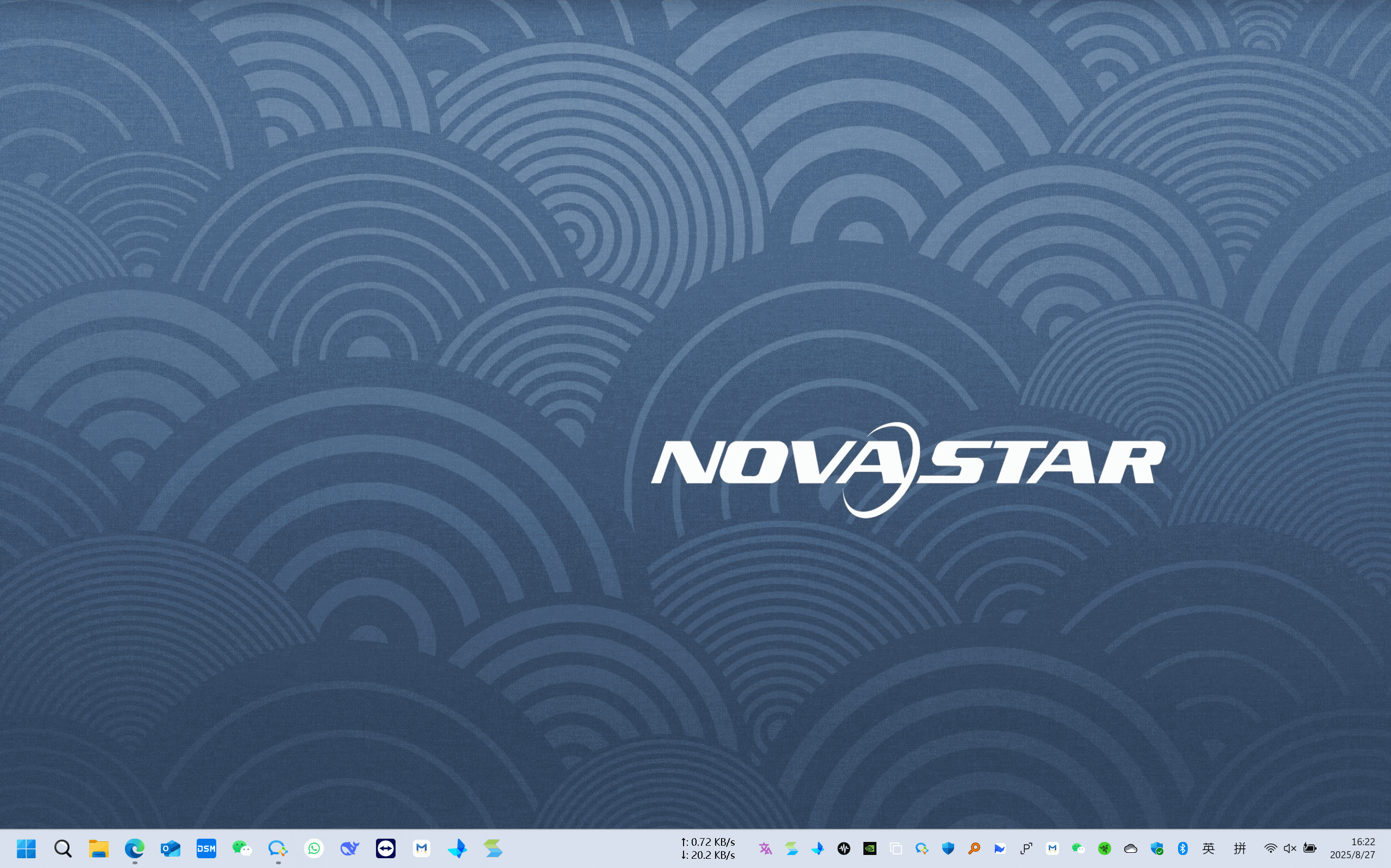Open taskbar Search magnifier
The width and height of the screenshot is (1391, 868).
tap(62, 848)
